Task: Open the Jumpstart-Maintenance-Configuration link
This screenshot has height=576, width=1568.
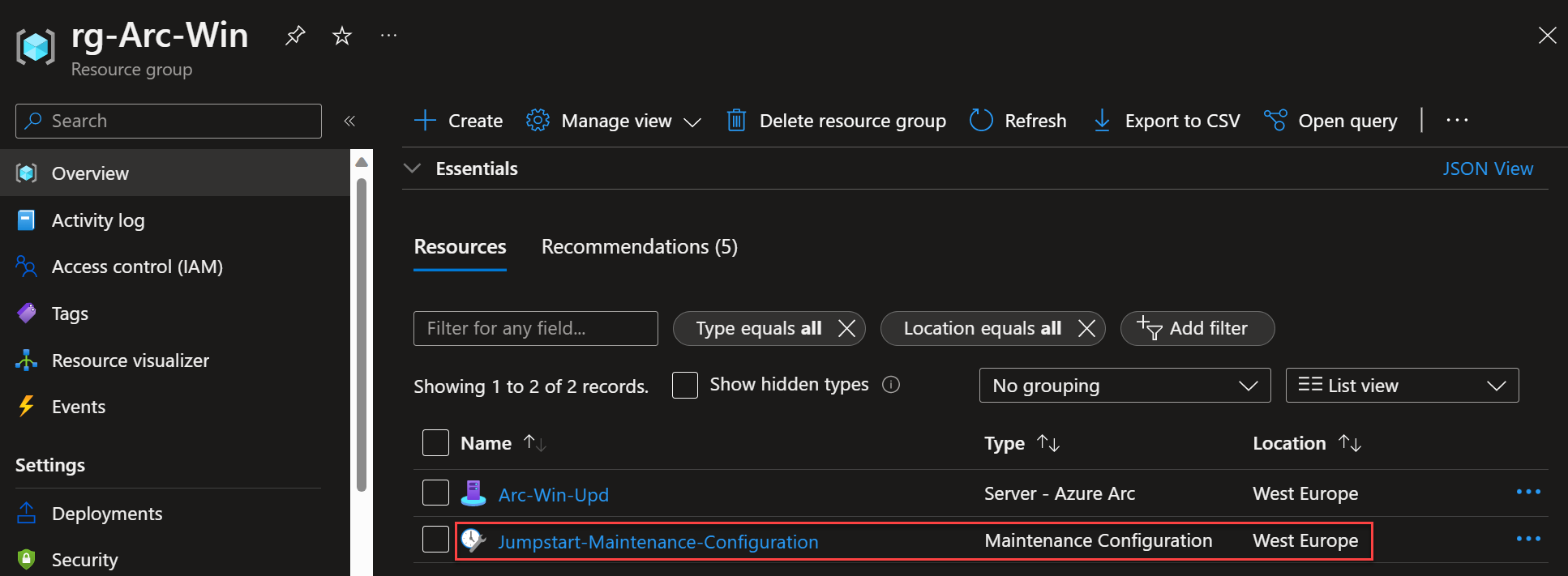Action: point(658,542)
